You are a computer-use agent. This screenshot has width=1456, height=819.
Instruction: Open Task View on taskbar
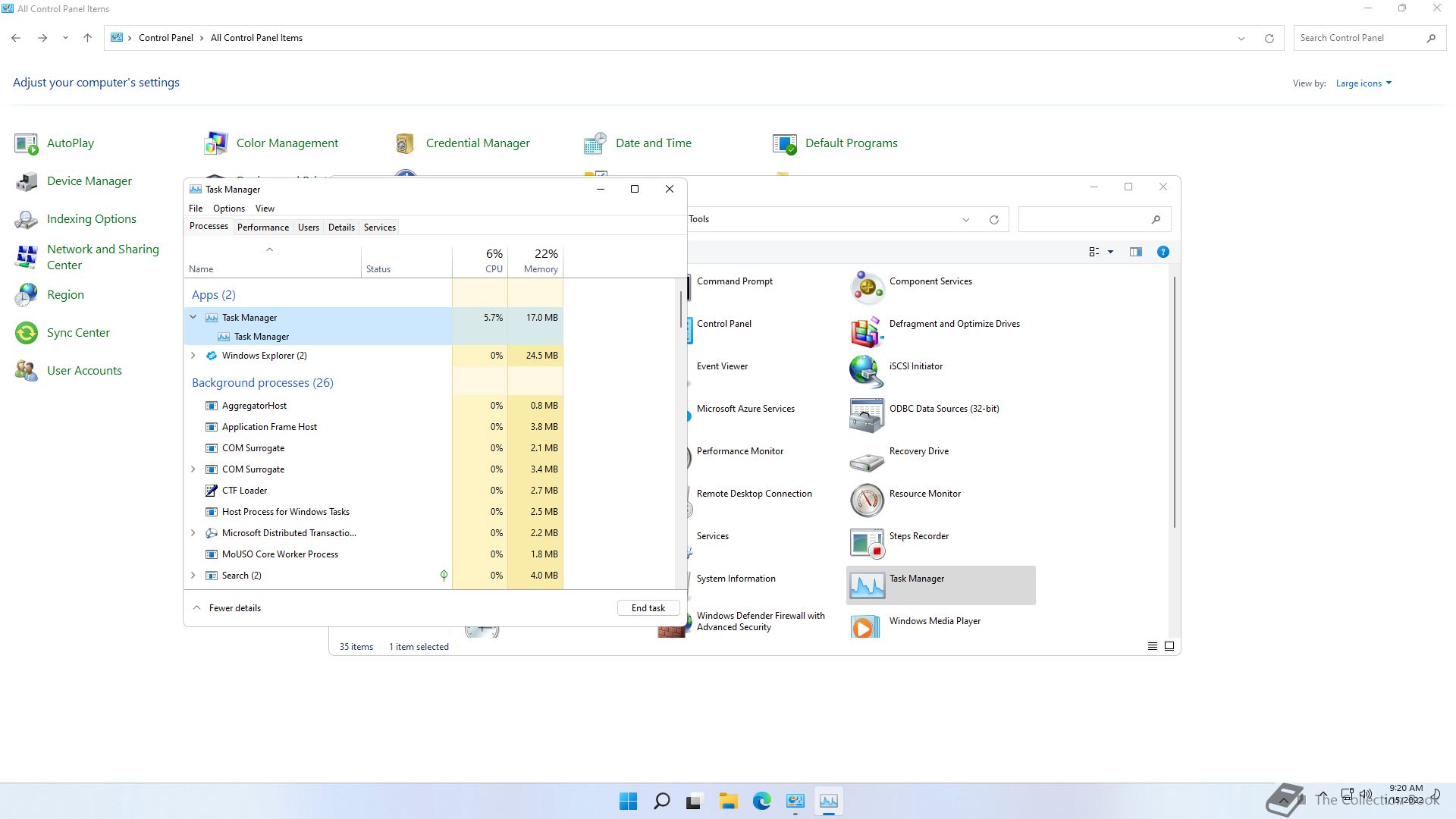[695, 802]
